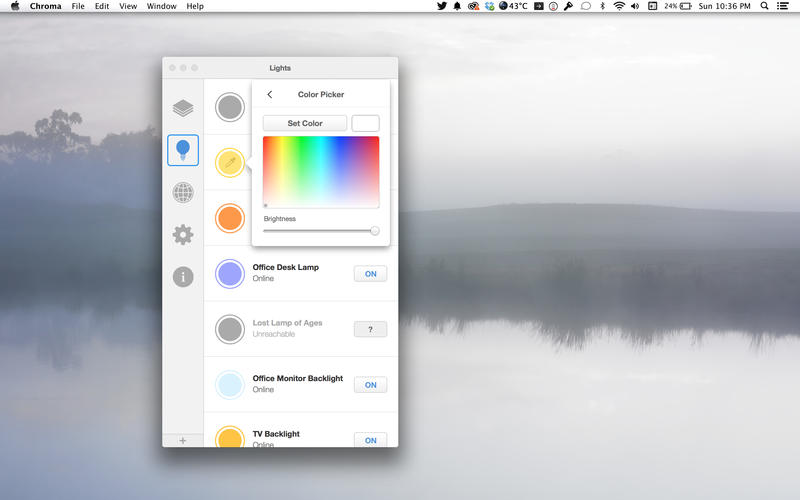
Task: Open the Scenes layers sidebar icon
Action: coord(183,108)
